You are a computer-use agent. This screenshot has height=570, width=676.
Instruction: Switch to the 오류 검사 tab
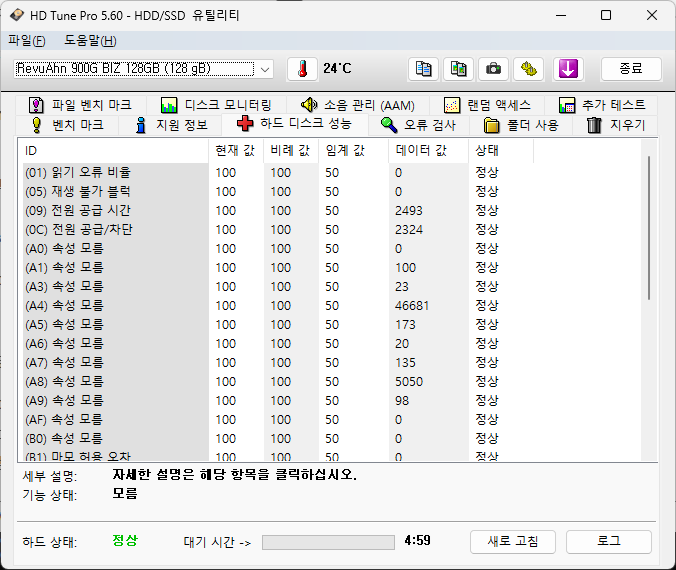(x=419, y=125)
